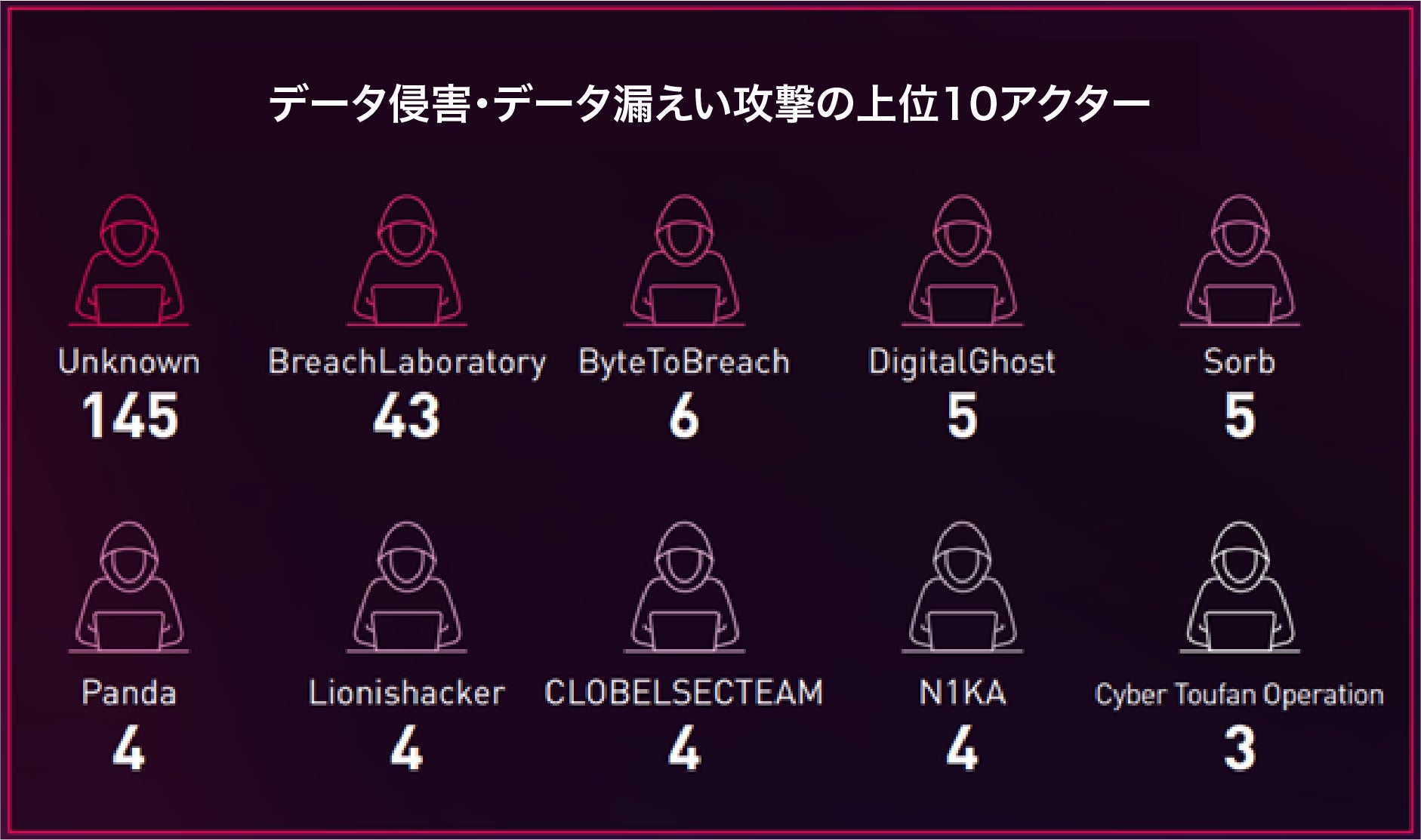Click the hacker icon above BreachLaboratory
Screen dimensions: 1421x840
click(407, 261)
